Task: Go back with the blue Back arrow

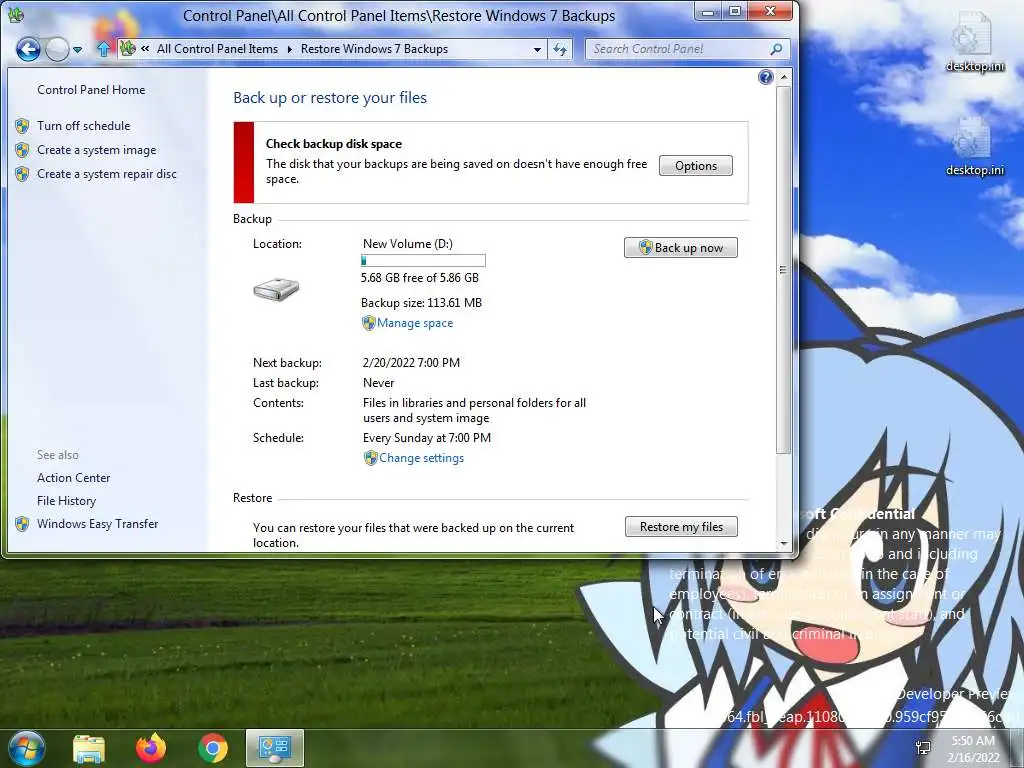Action: click(x=28, y=49)
